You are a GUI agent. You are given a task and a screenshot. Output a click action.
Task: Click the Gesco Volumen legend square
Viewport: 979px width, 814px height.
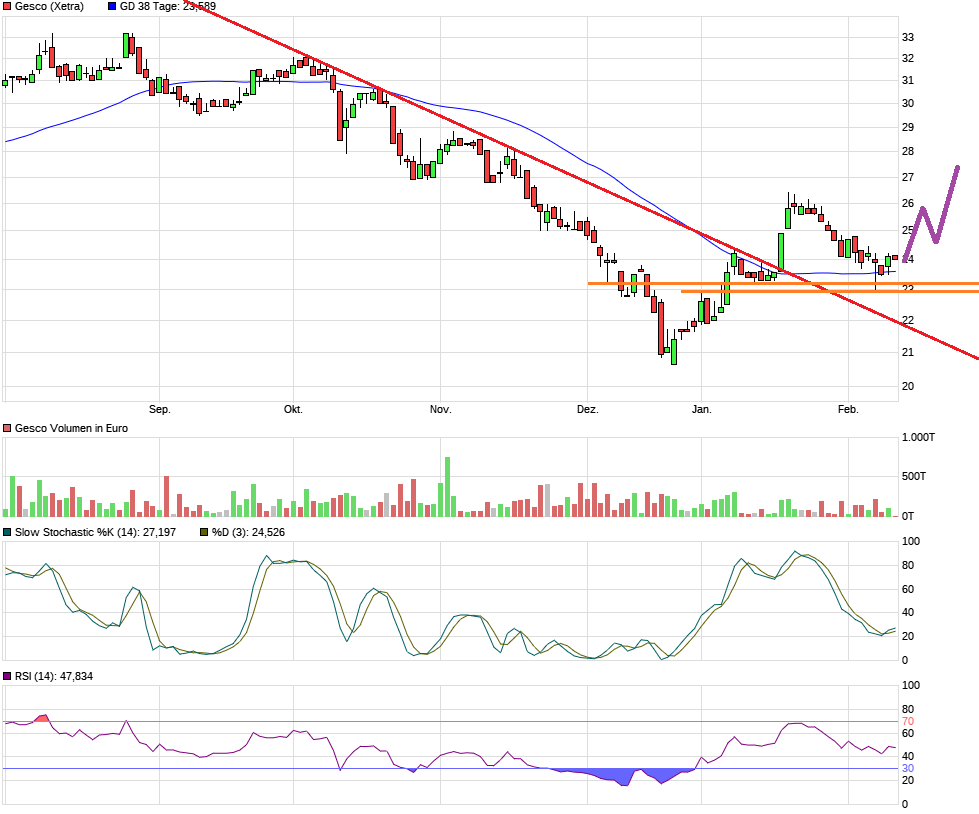point(7,428)
